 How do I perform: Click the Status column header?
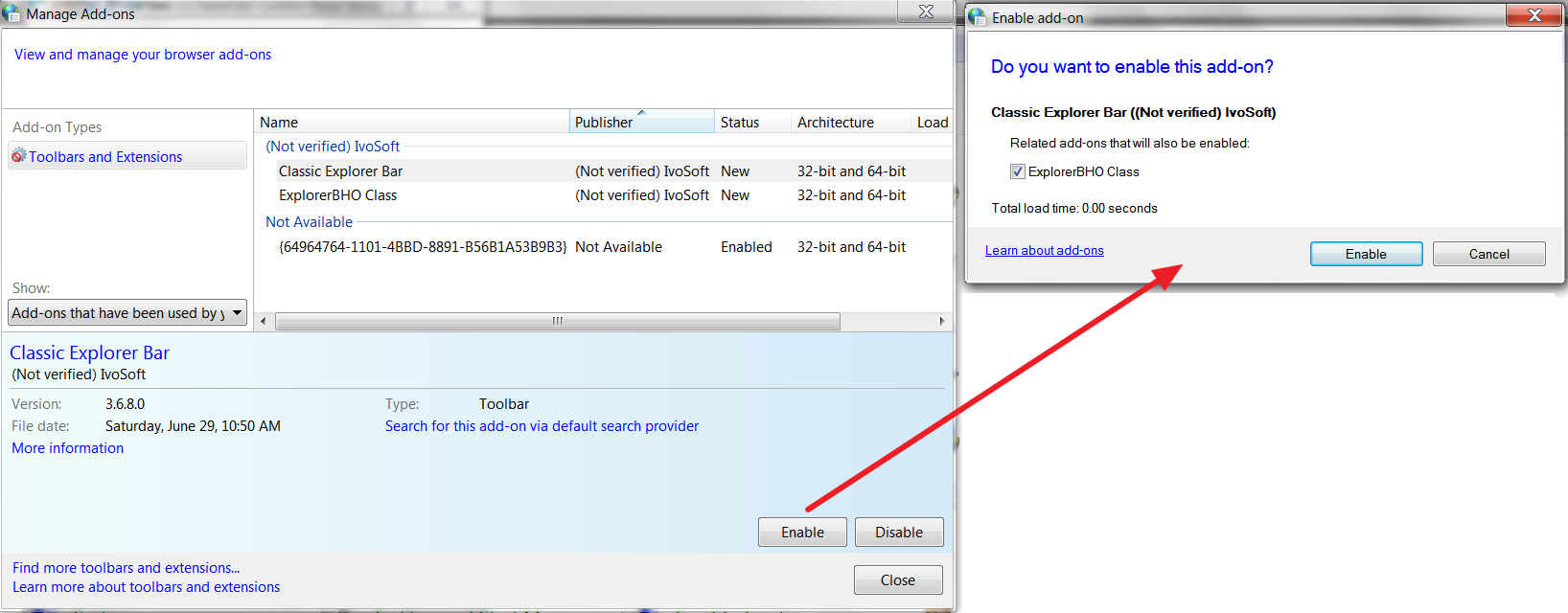click(751, 122)
